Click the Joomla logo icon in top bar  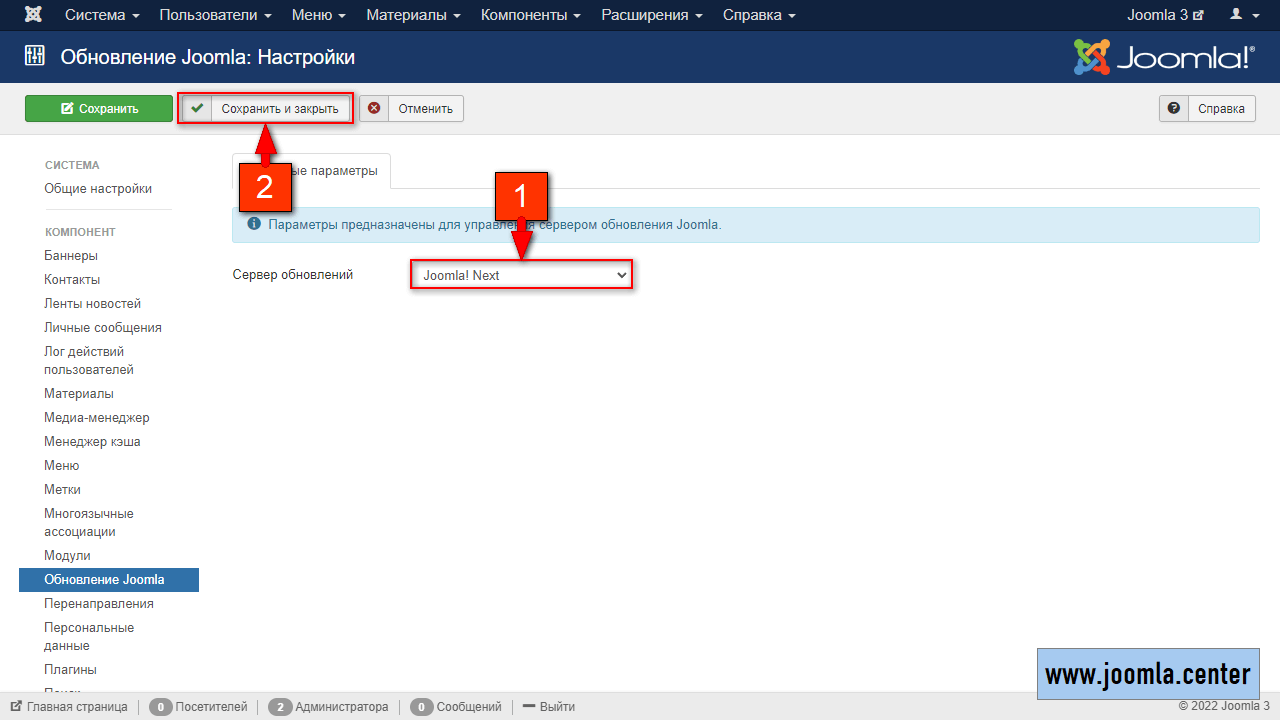[34, 15]
